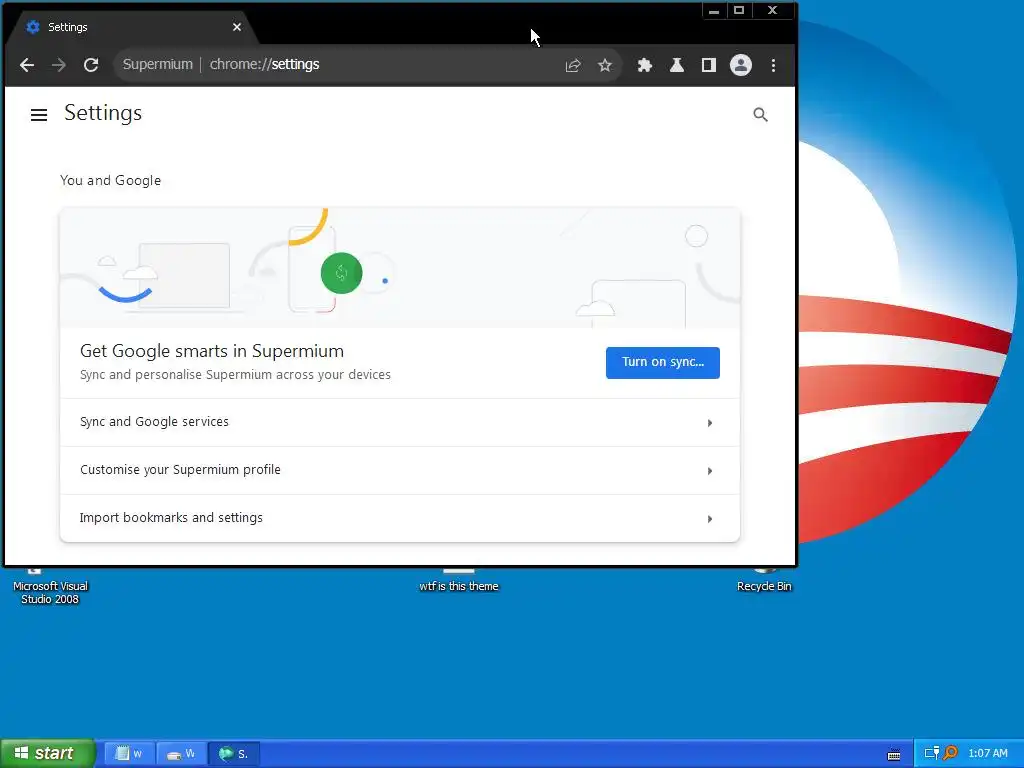
Task: Bookmark this tab with the star icon
Action: 605,65
